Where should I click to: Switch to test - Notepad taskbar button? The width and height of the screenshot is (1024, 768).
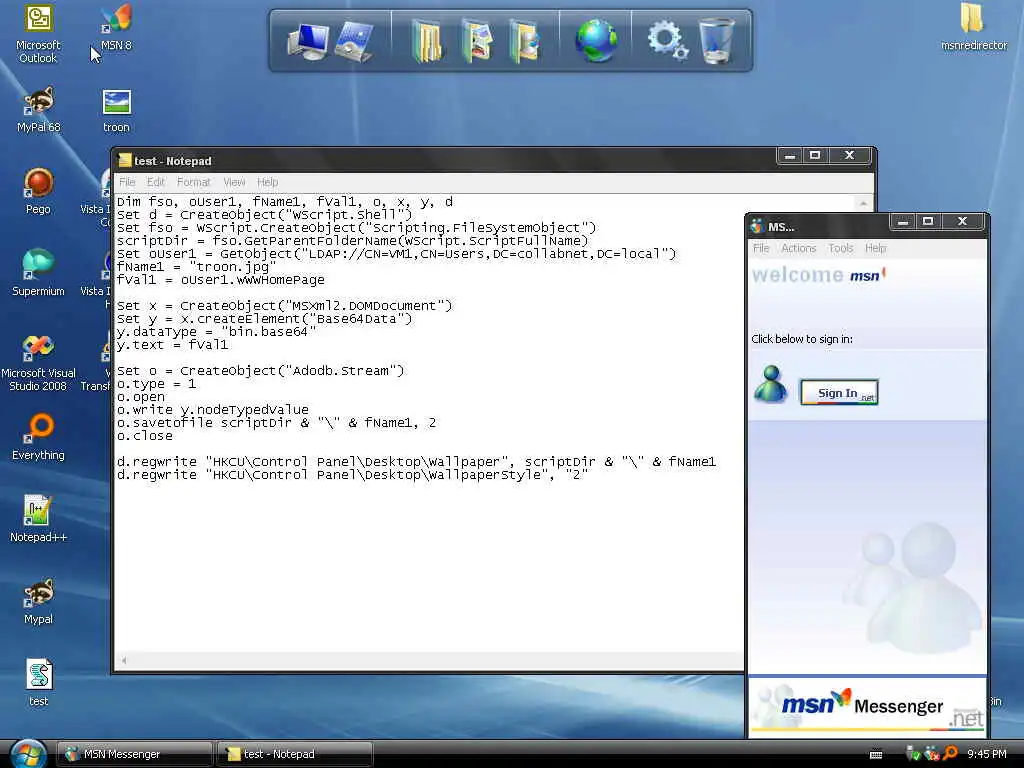pyautogui.click(x=295, y=754)
